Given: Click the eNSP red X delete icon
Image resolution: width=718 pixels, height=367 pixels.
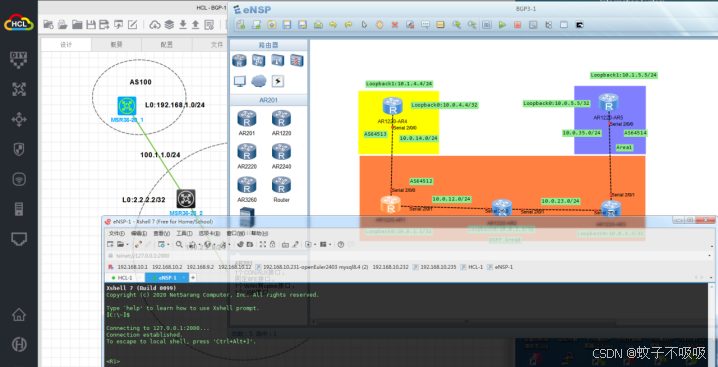Looking at the screenshot, I should (395, 25).
